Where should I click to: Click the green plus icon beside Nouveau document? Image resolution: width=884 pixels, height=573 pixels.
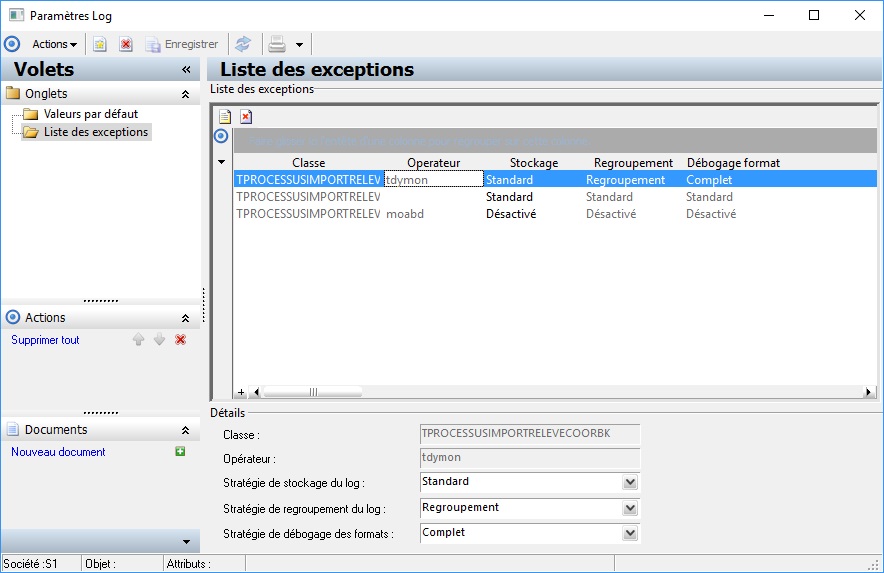[180, 451]
